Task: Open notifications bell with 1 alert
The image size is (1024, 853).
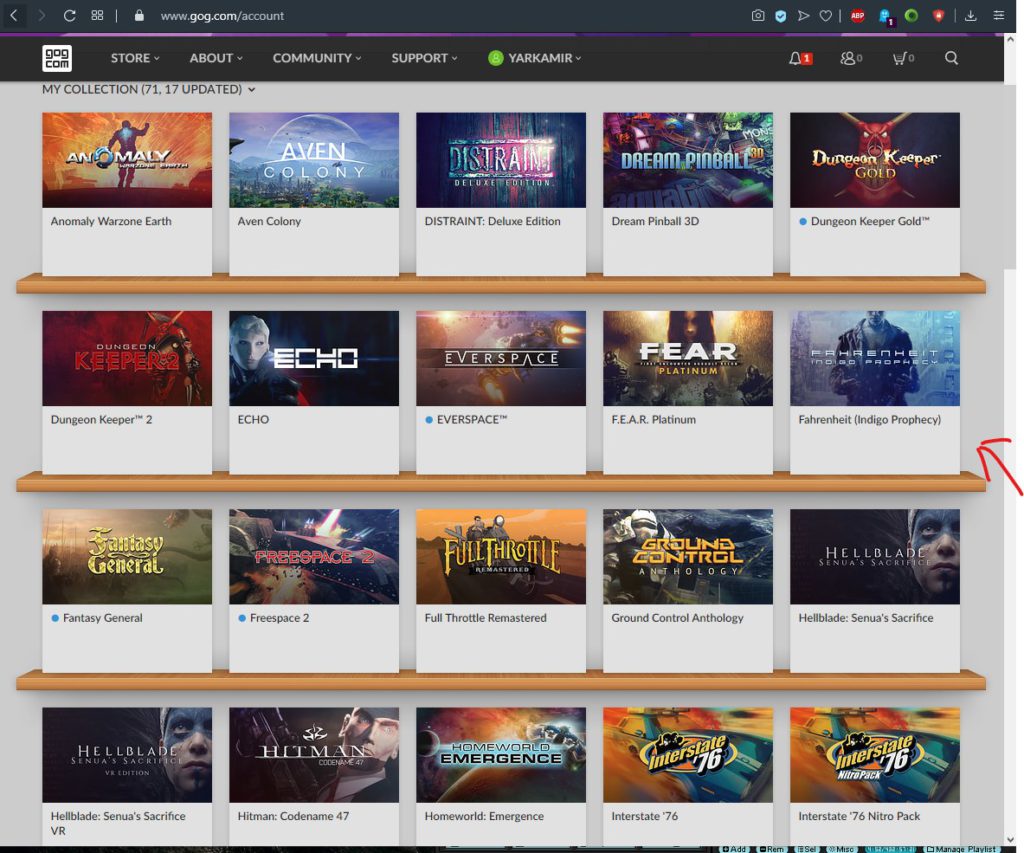Action: pyautogui.click(x=800, y=58)
